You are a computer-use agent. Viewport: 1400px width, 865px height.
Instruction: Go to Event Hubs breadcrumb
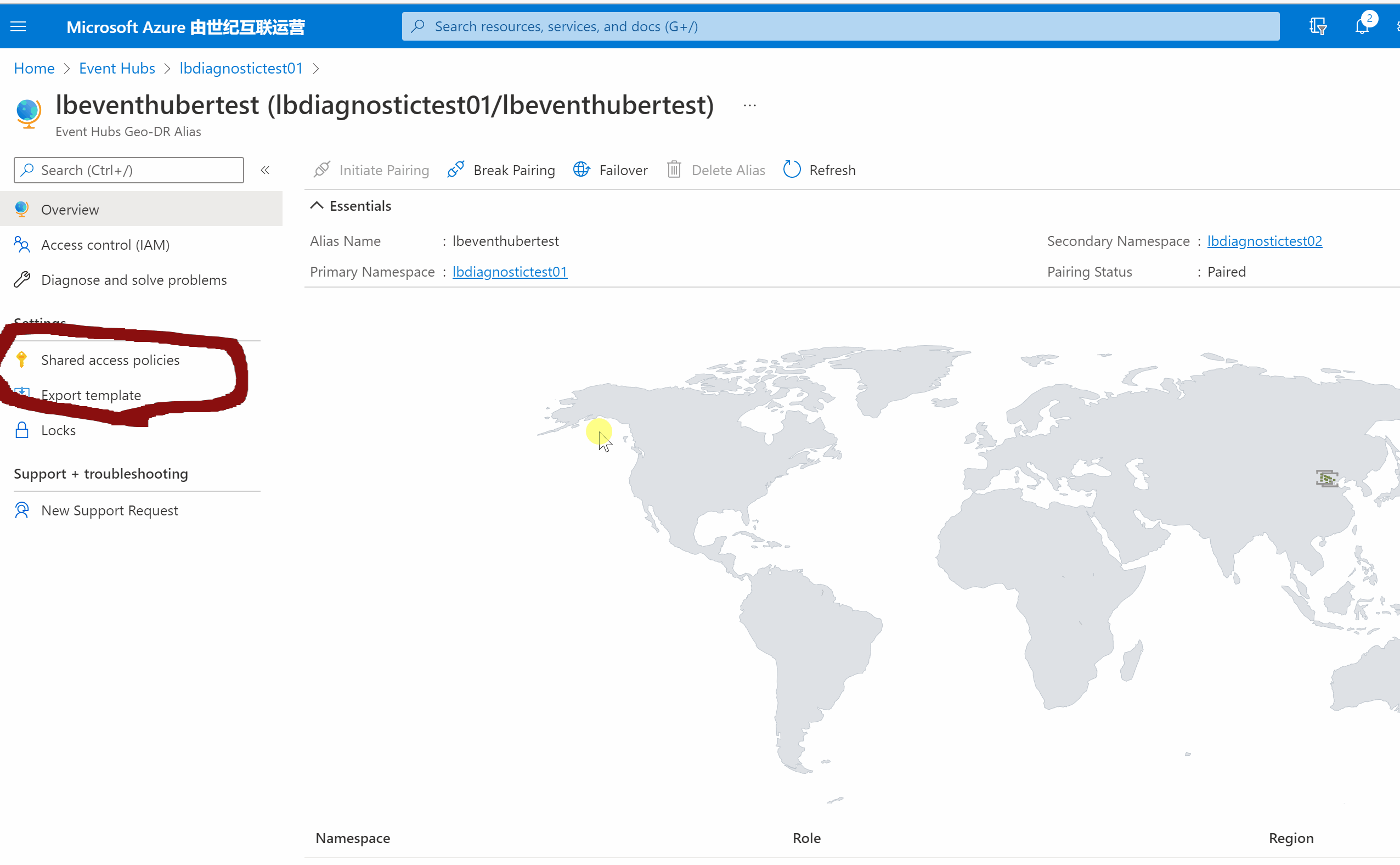point(117,69)
